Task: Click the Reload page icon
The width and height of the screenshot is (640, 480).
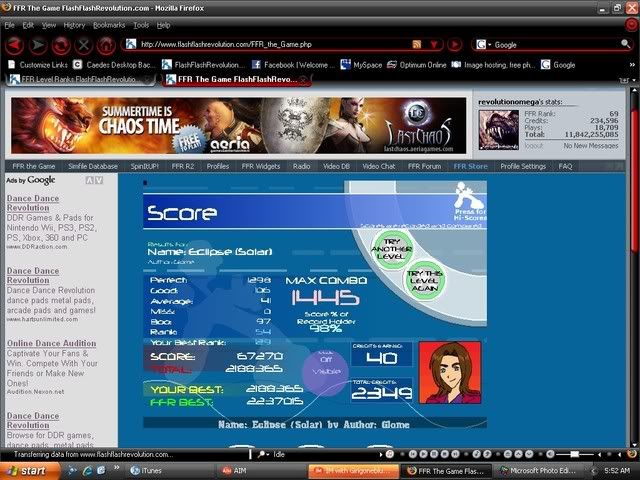Action: [x=61, y=45]
